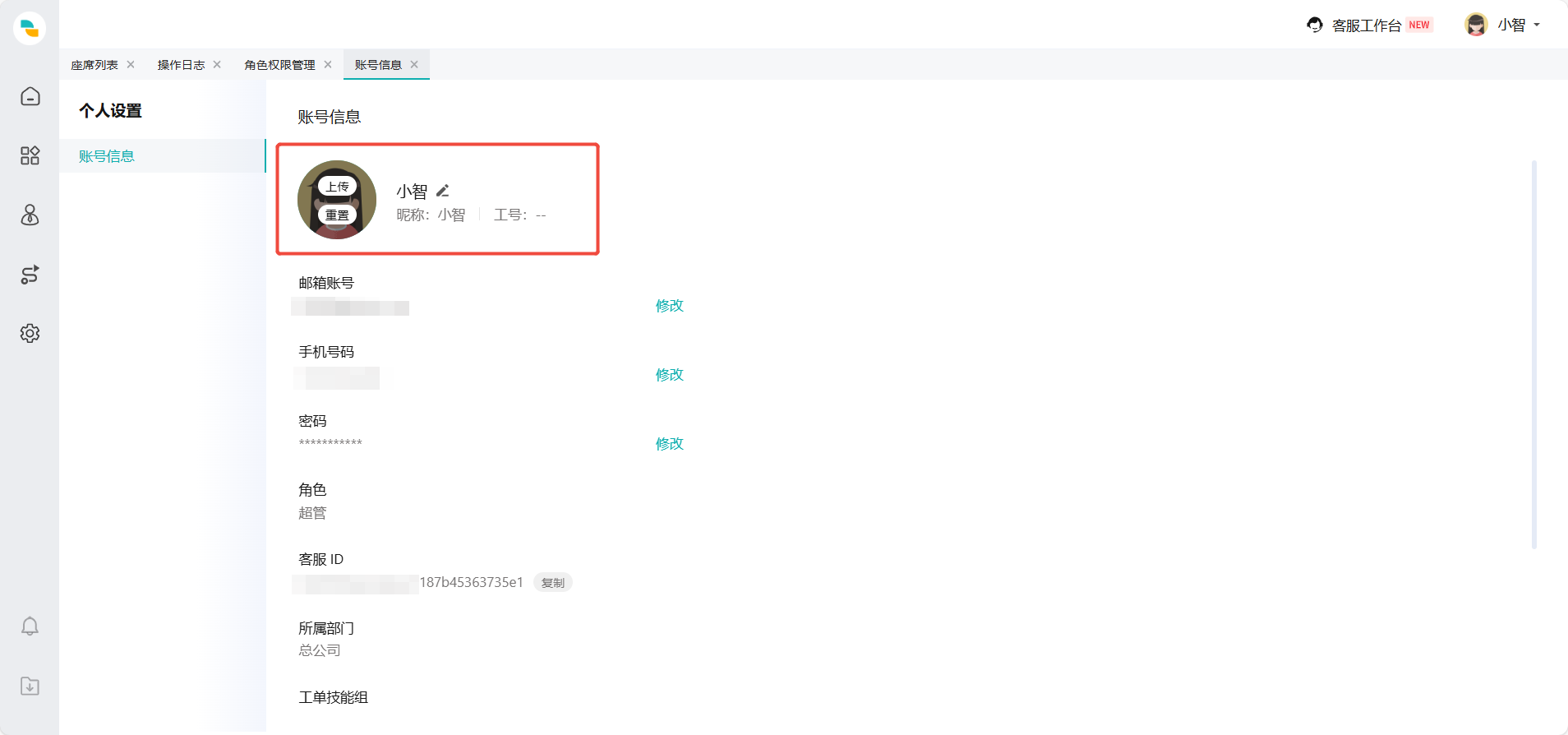Open the settings gear icon in sidebar
Screen dimensions: 1568x735
pos(30,334)
